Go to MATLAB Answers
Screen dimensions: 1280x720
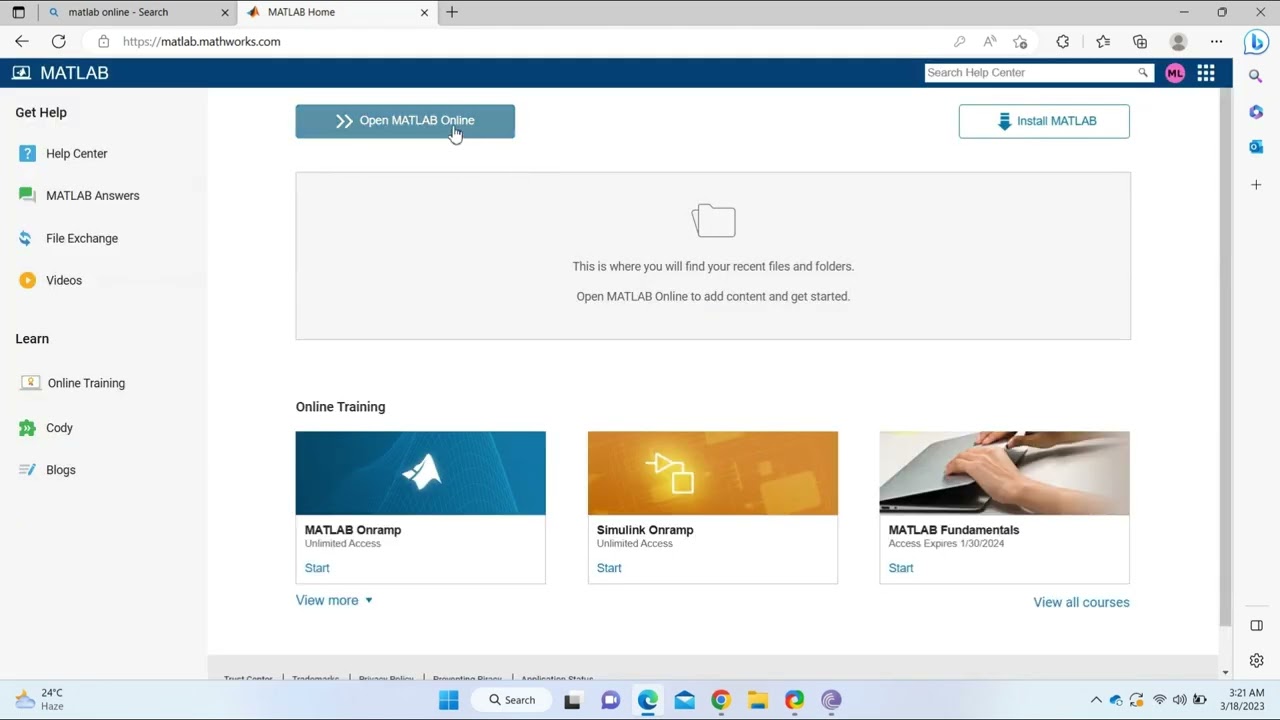tap(92, 195)
